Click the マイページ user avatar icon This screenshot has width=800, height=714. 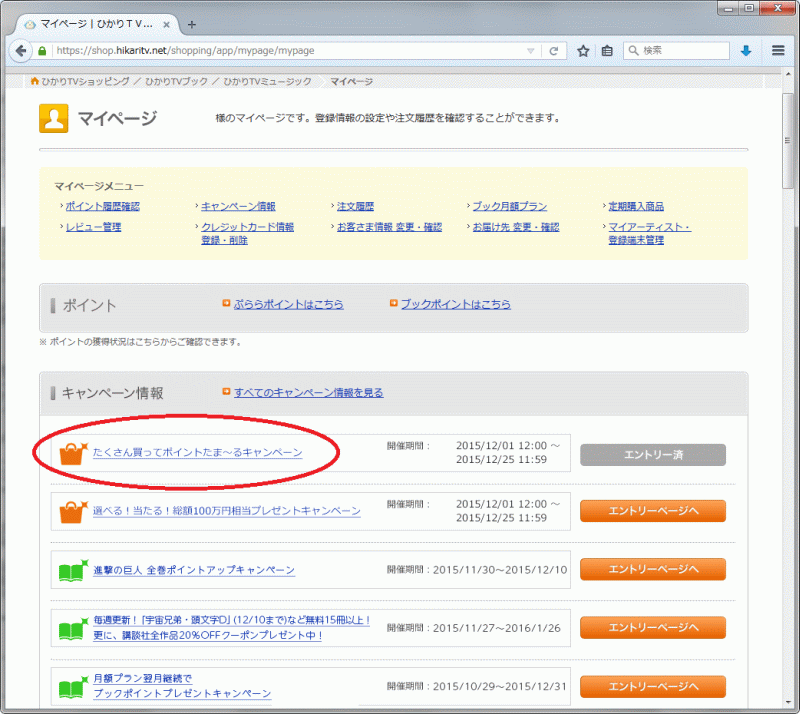[54, 118]
